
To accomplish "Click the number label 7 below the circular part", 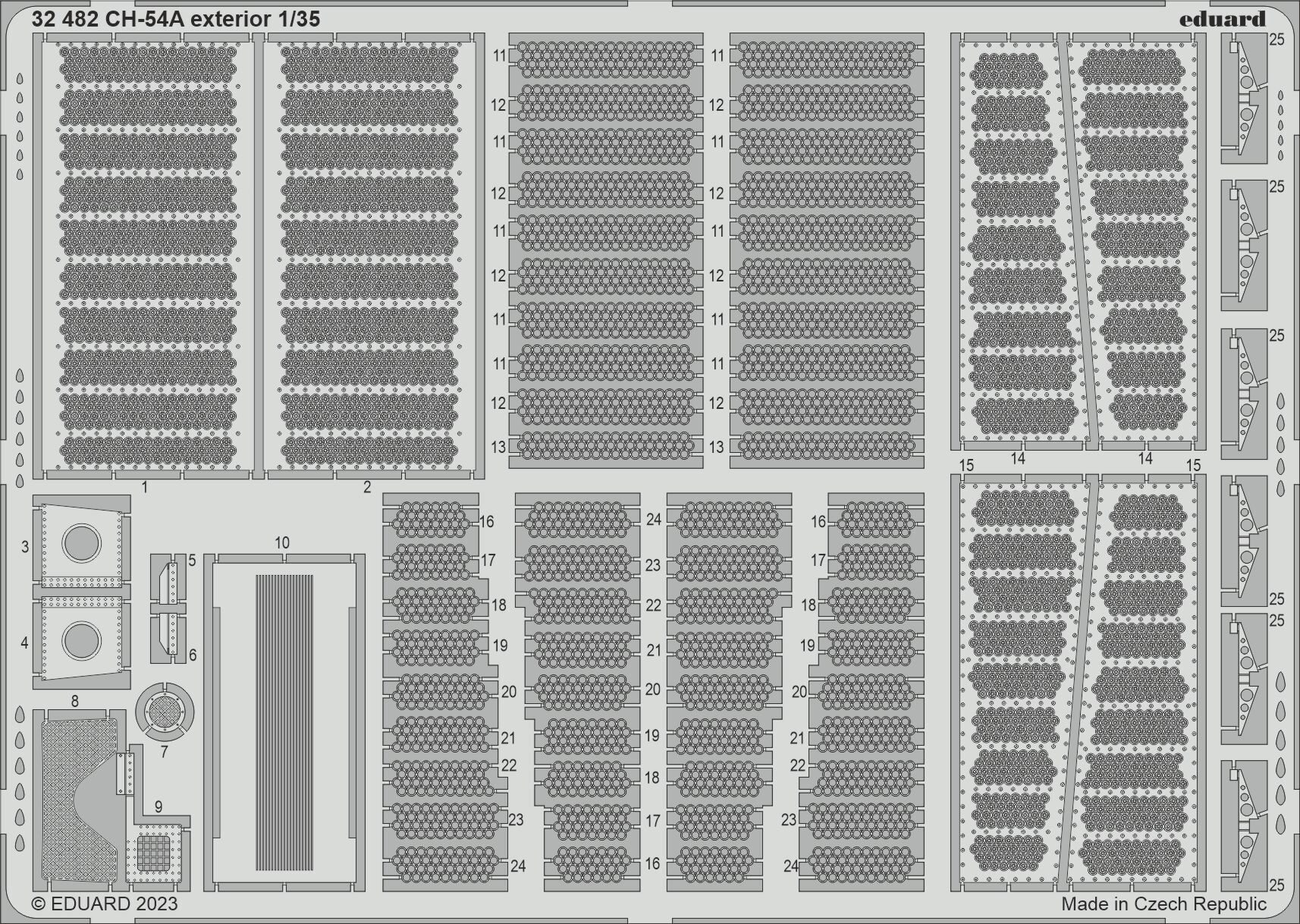I will [164, 753].
